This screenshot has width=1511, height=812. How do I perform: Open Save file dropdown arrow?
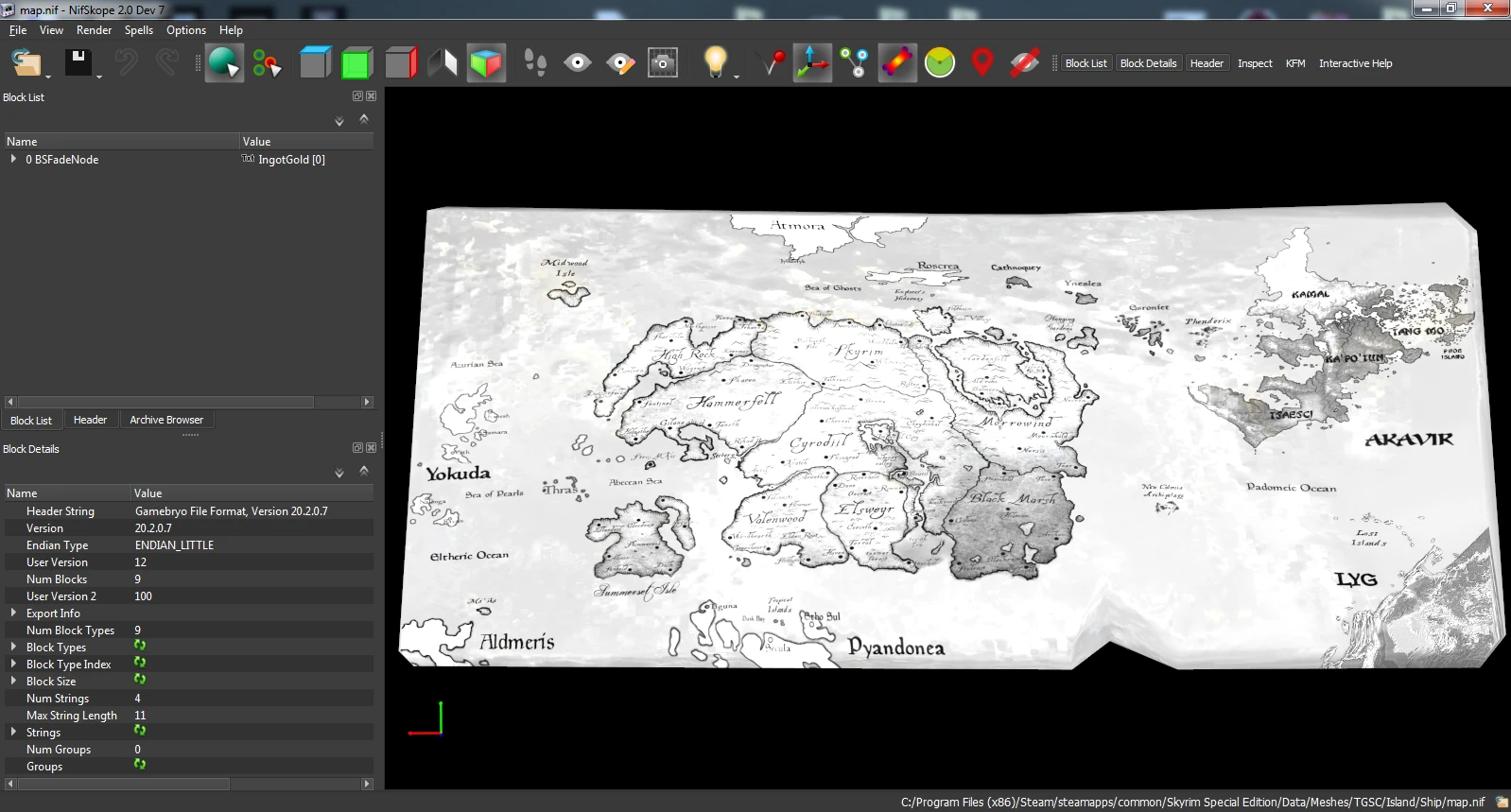pyautogui.click(x=99, y=77)
